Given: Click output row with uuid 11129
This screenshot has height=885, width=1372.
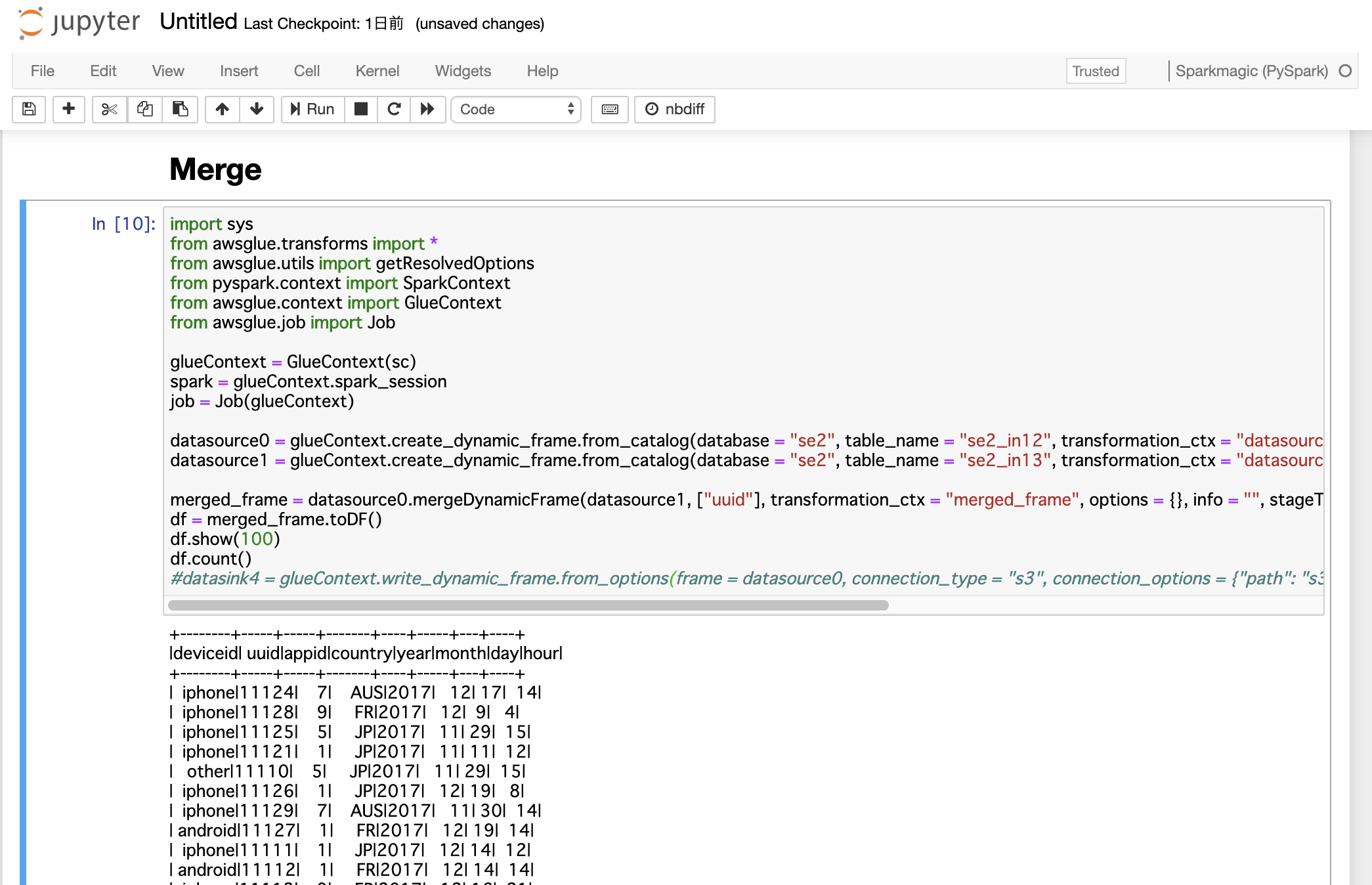Looking at the screenshot, I should 355,811.
